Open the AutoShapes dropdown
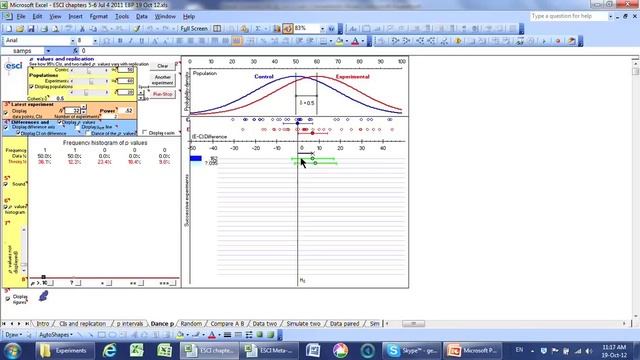The image size is (640, 360). (56, 335)
